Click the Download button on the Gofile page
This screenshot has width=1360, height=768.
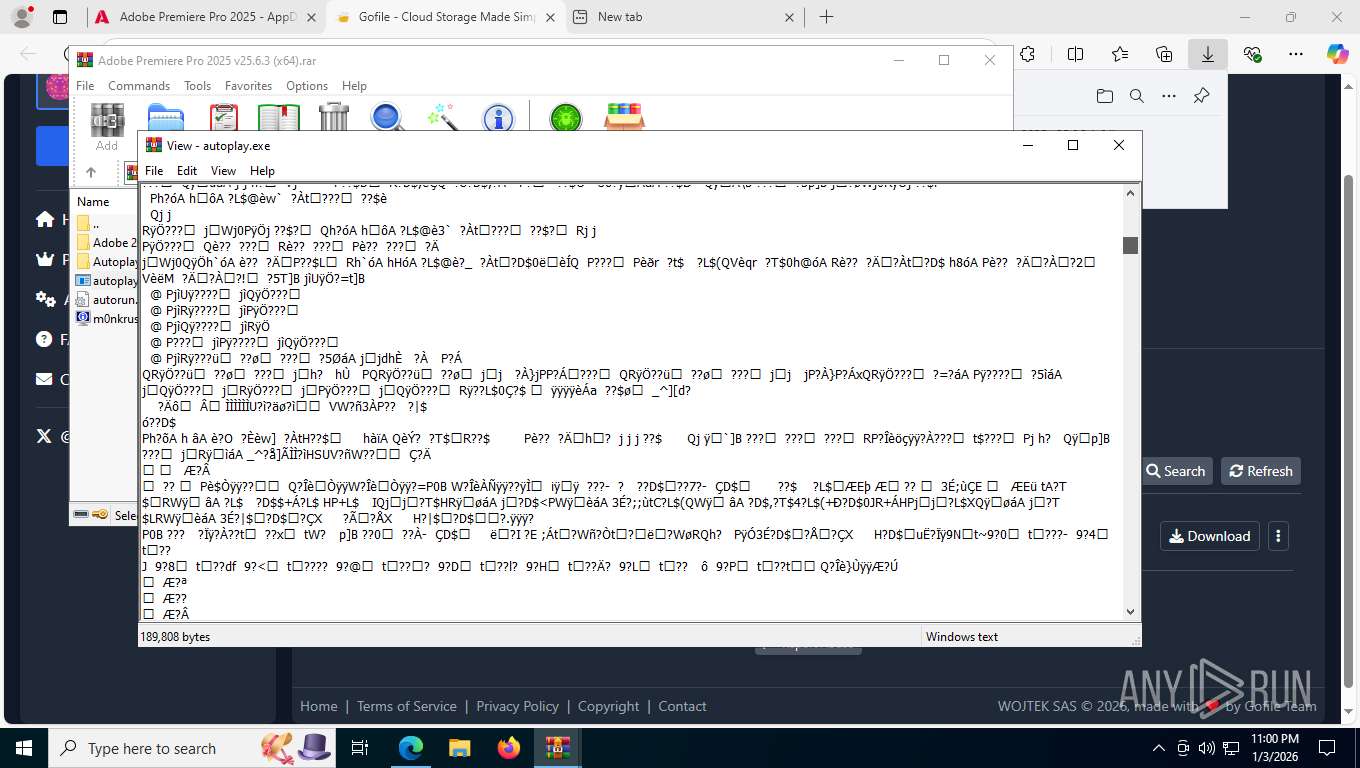point(1210,536)
